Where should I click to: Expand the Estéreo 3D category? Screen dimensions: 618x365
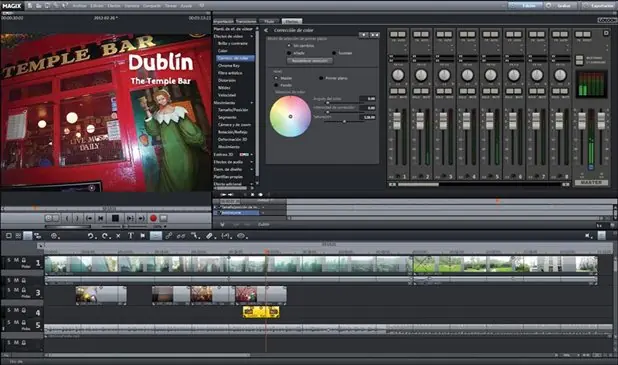tap(252, 155)
